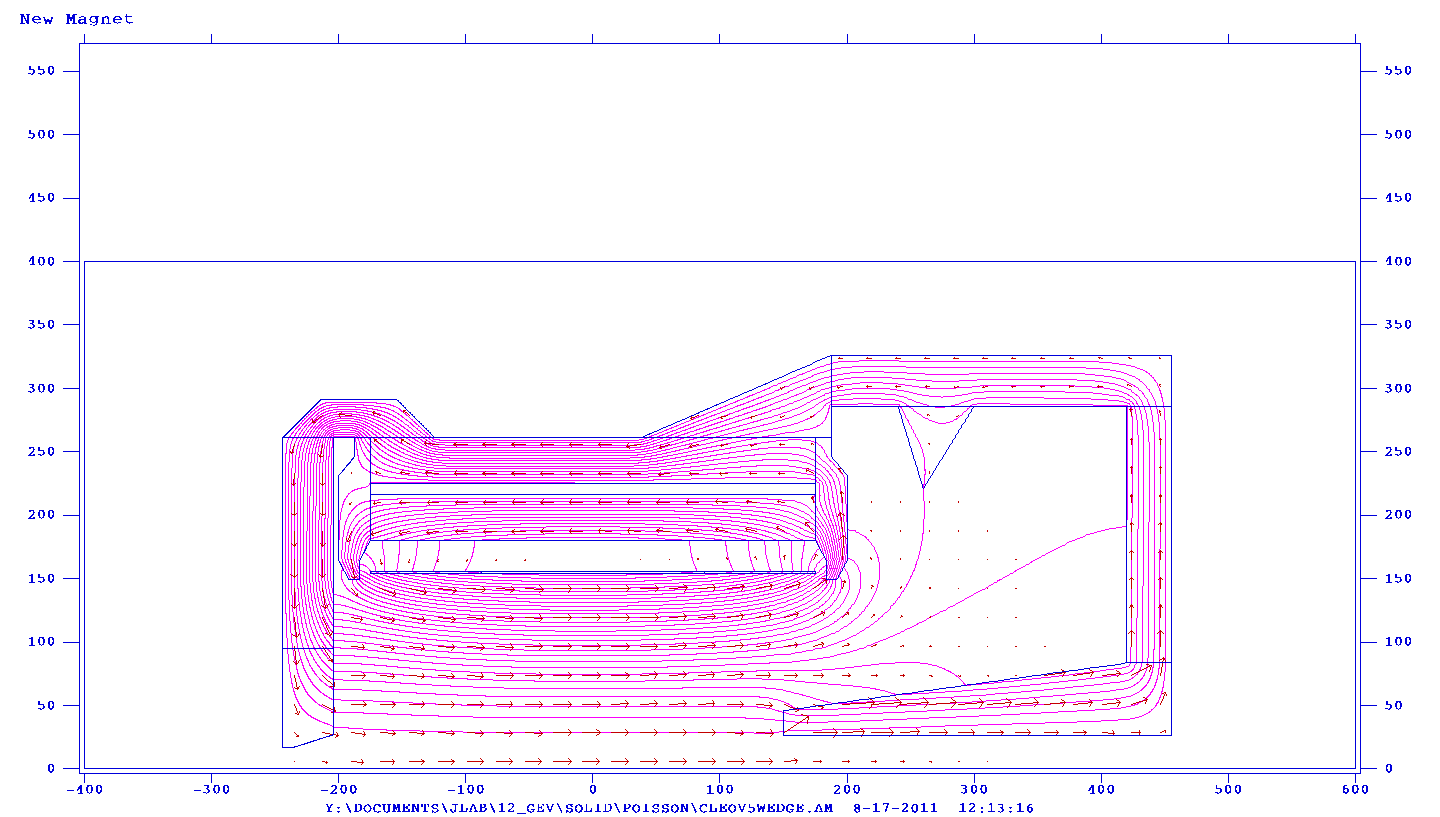
Task: Pick right y-axis label 450
Action: click(x=1398, y=198)
